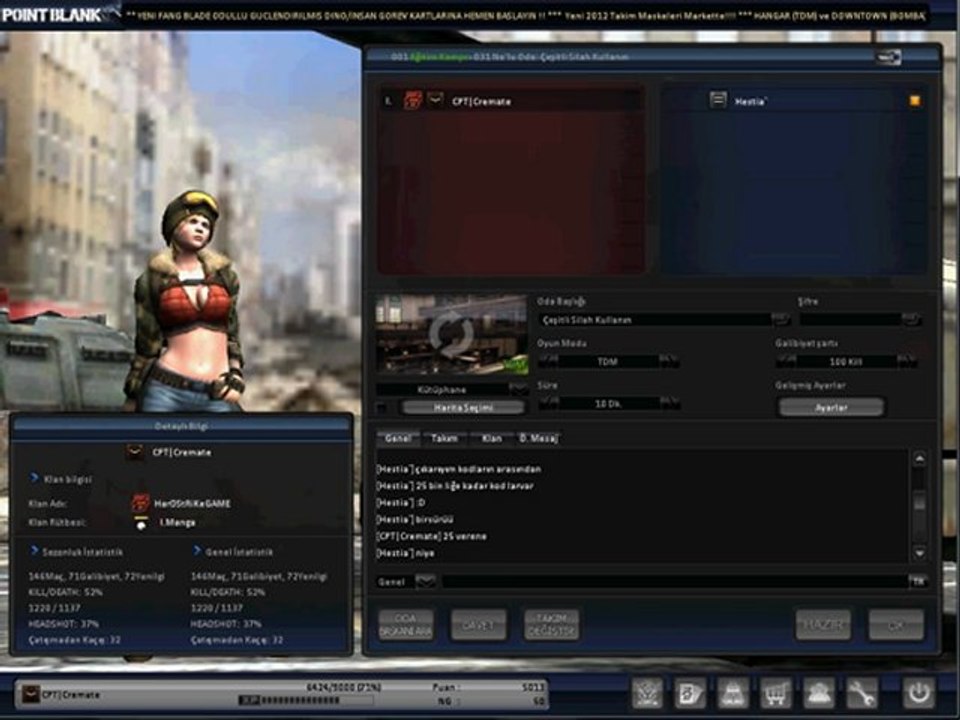Click the power exit icon
Image resolution: width=960 pixels, height=720 pixels.
pos(918,694)
